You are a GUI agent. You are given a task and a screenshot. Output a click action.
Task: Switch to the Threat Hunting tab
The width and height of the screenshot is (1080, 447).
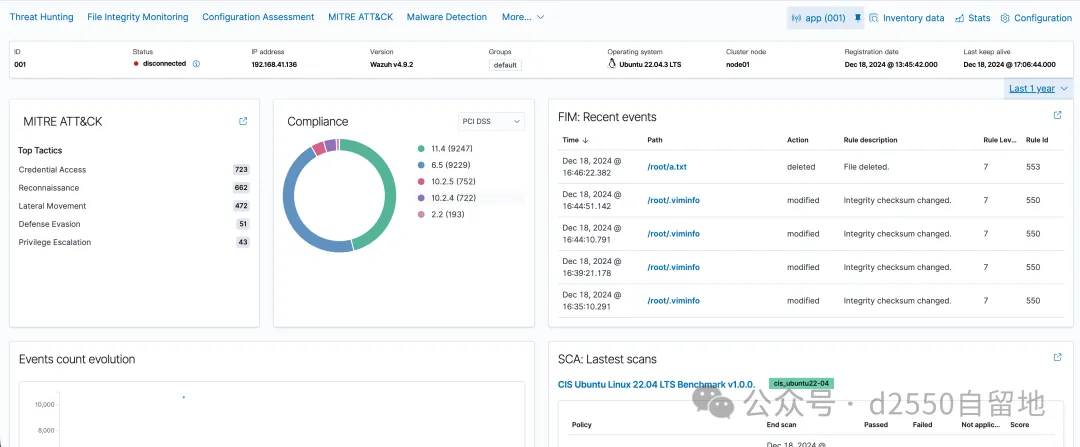point(41,17)
